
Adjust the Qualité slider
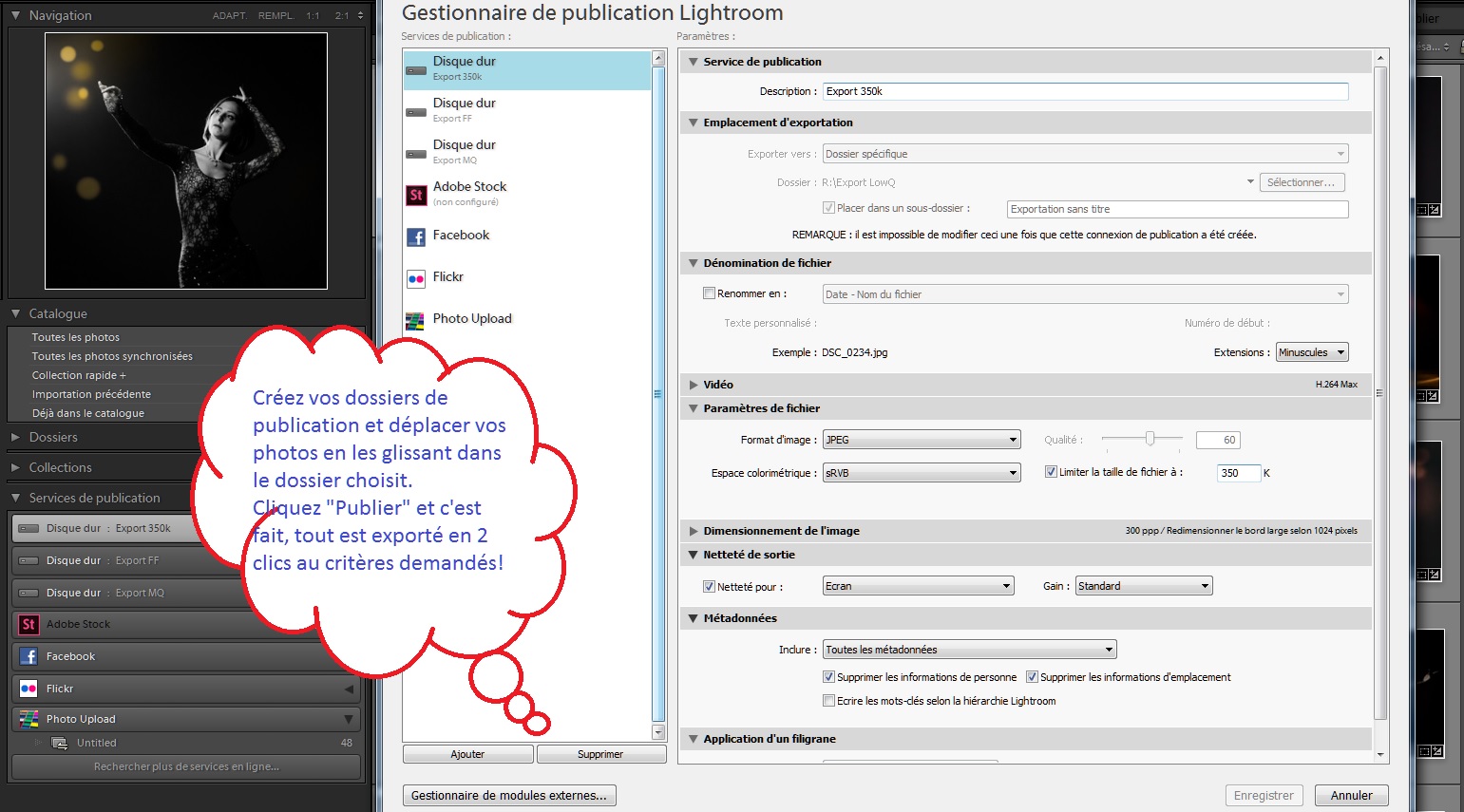(x=1150, y=439)
